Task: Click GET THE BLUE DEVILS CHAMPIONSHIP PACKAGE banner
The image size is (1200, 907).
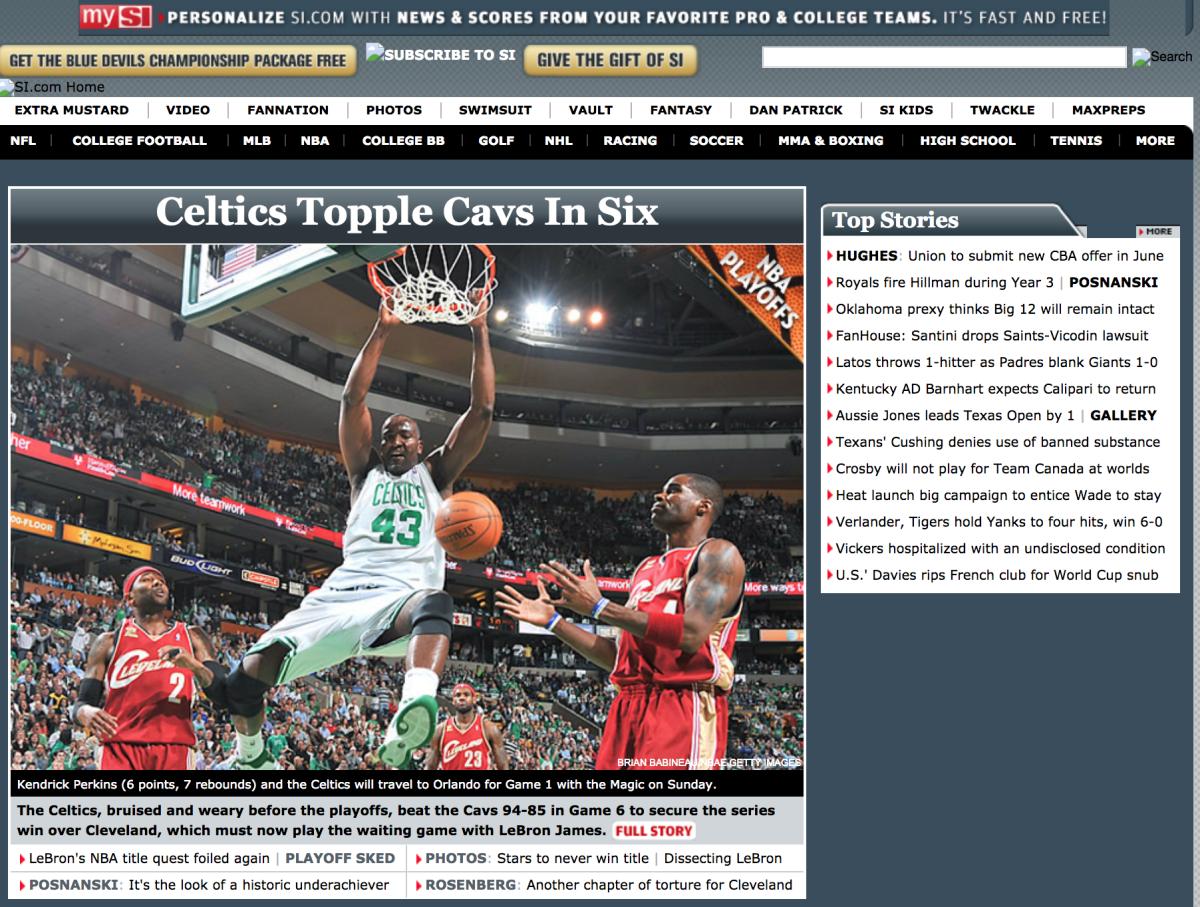Action: 178,60
